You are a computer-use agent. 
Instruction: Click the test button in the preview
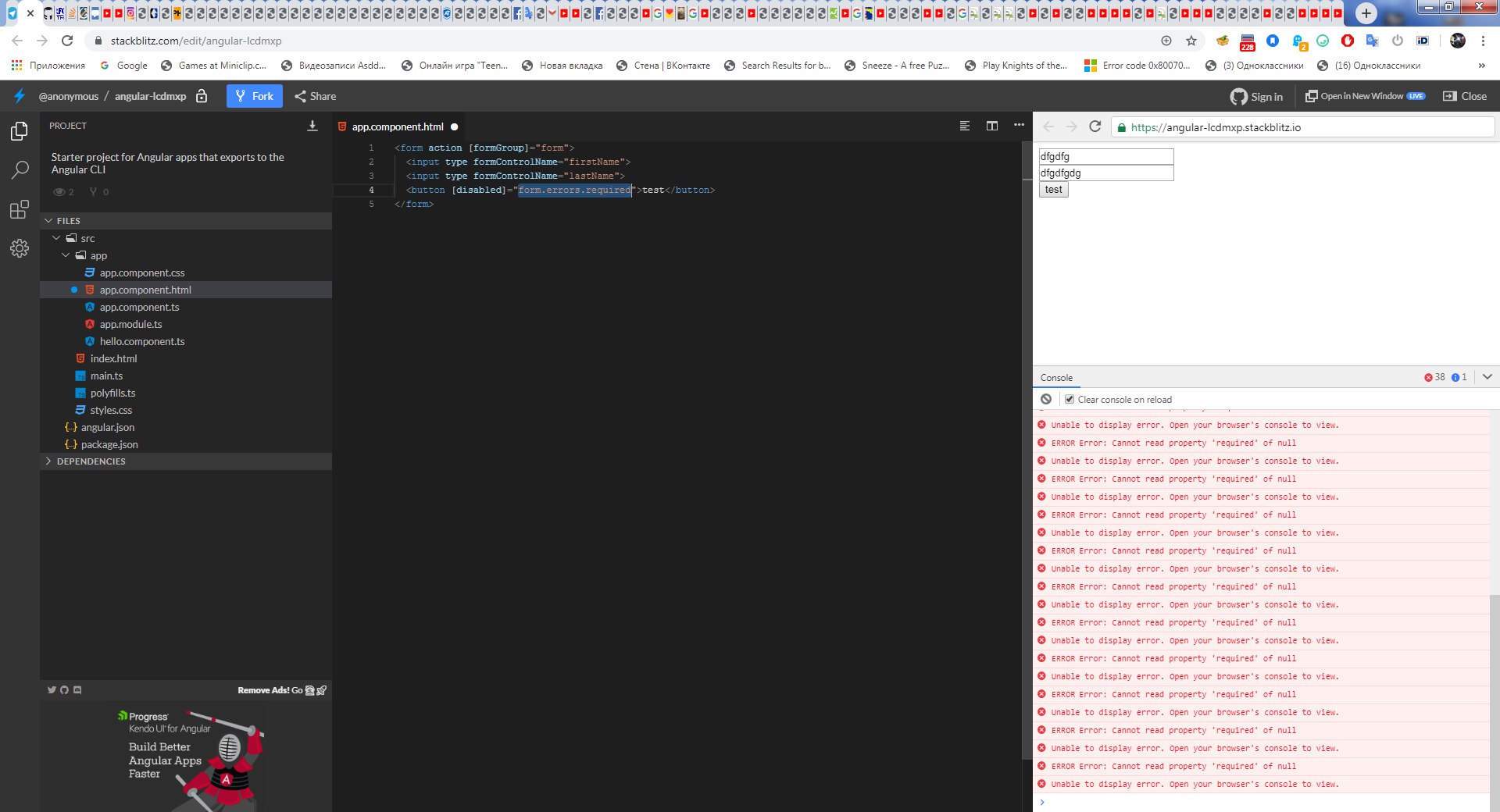click(1053, 190)
